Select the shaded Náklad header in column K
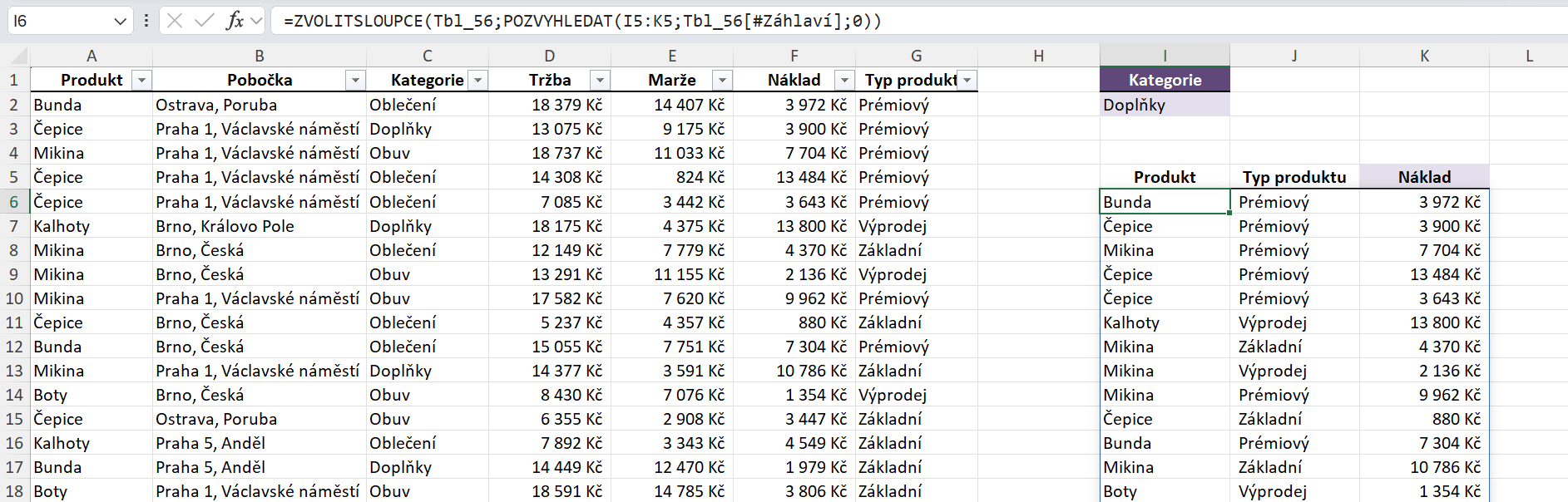 [x=1424, y=177]
